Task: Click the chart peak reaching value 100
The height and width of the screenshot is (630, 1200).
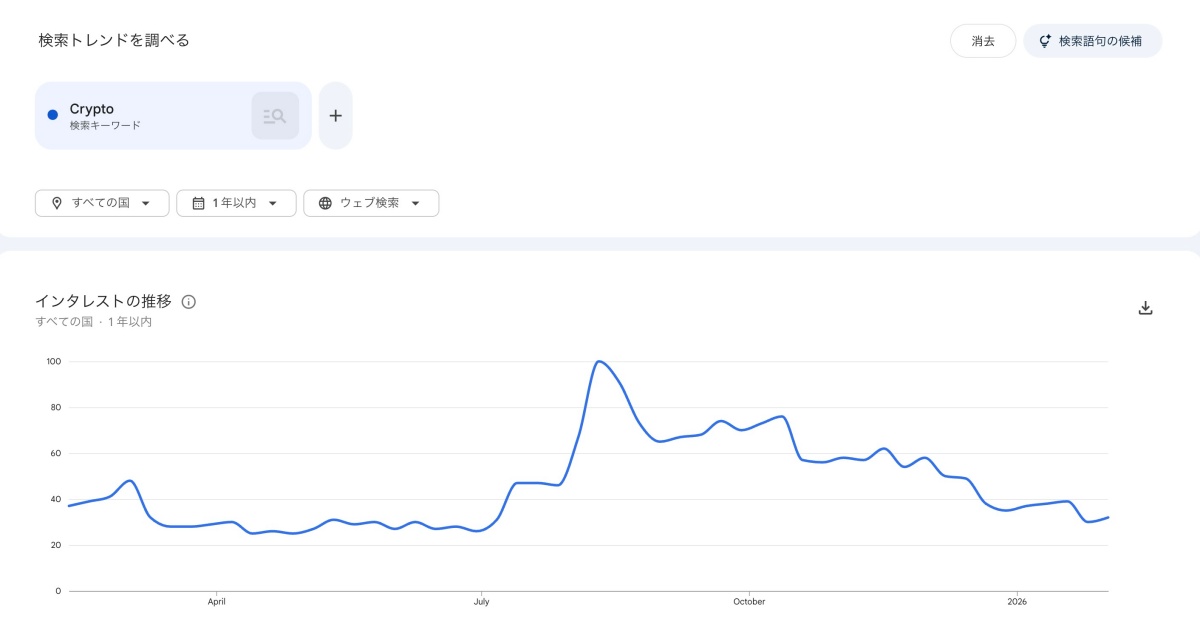Action: (600, 362)
